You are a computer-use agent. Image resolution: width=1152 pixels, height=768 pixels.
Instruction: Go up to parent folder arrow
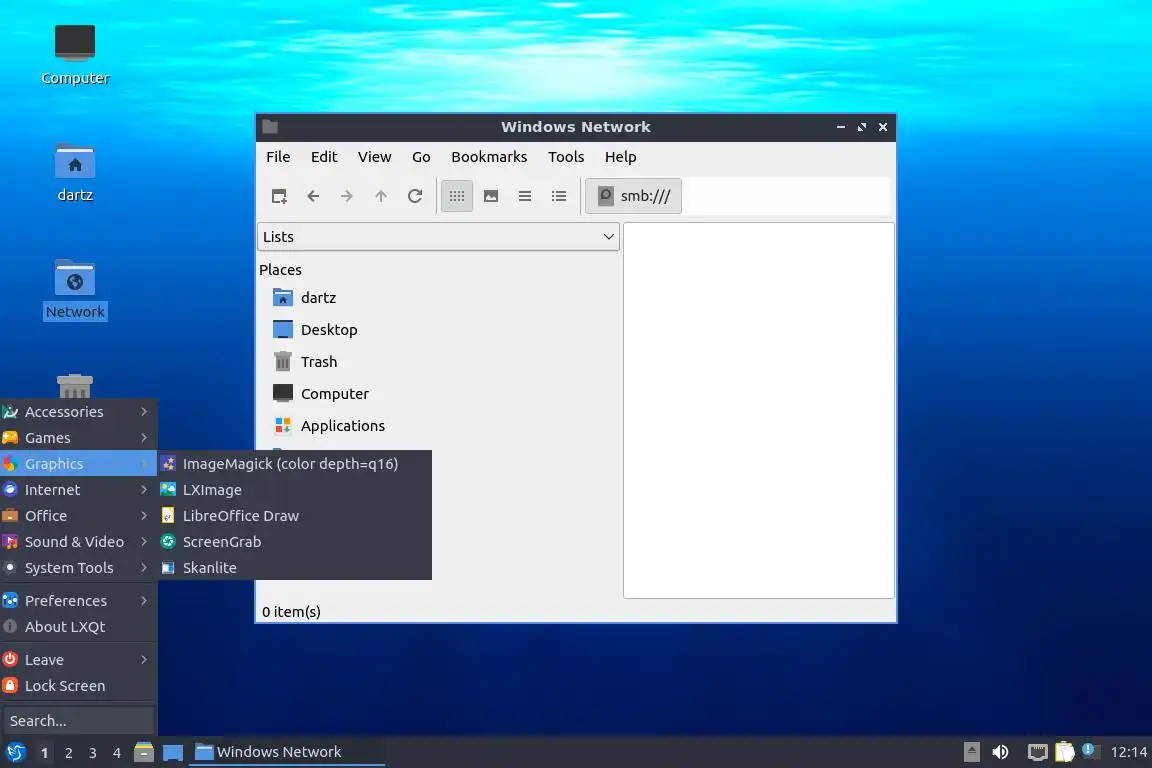click(381, 196)
